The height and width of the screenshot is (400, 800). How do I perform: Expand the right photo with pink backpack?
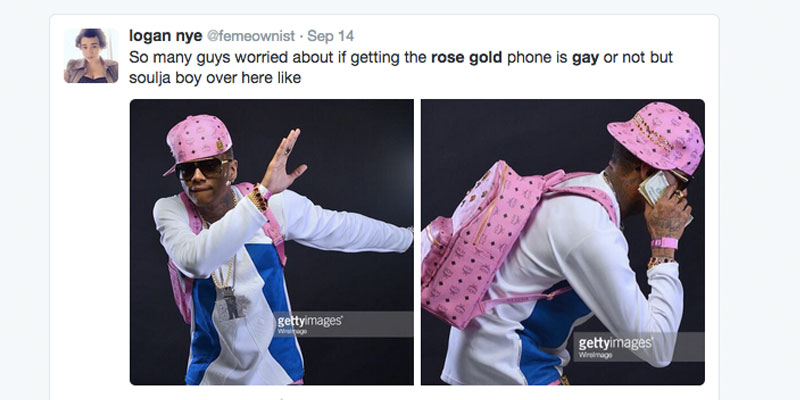(563, 242)
